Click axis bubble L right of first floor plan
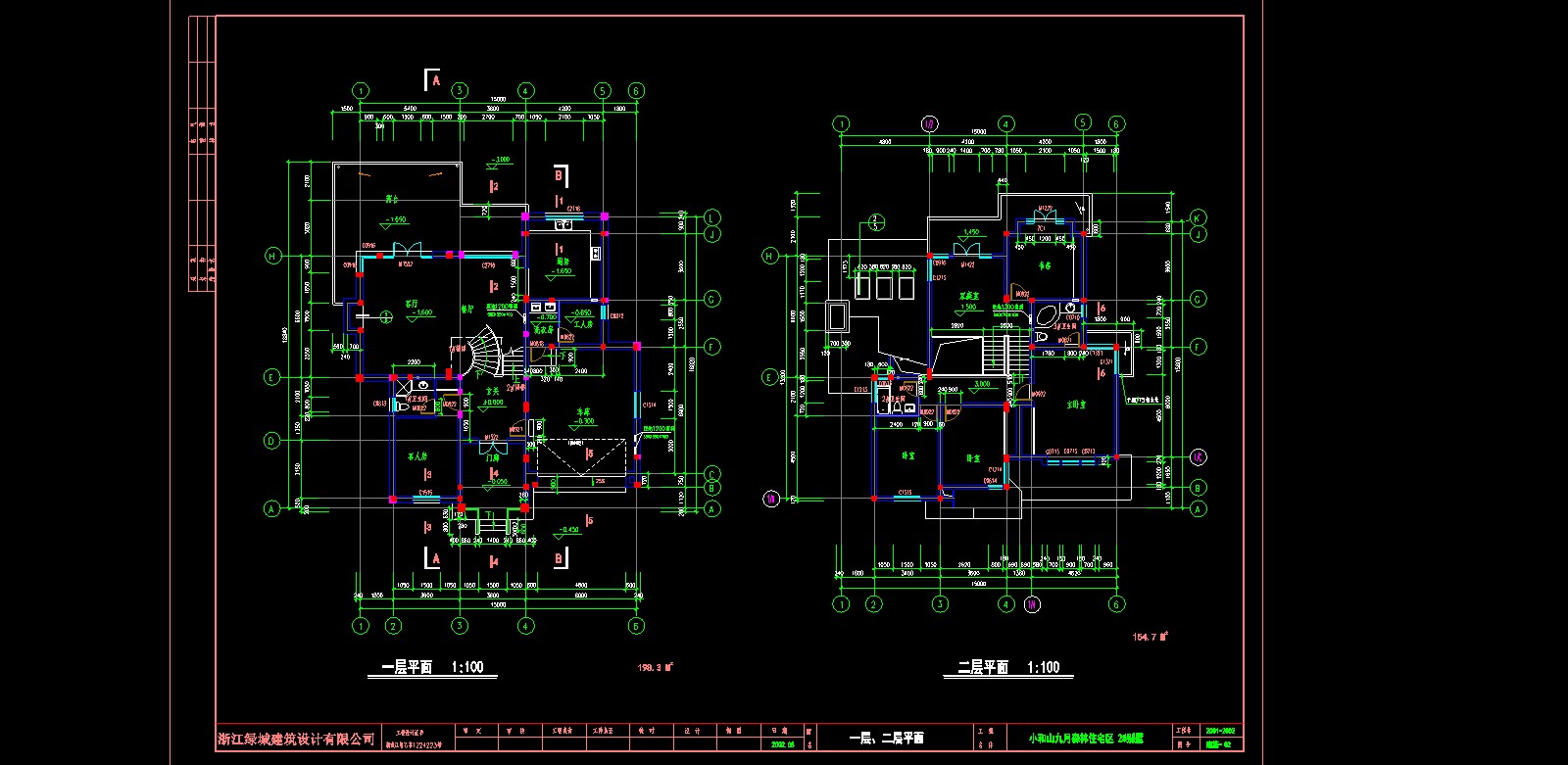The image size is (1568, 765). tap(712, 217)
